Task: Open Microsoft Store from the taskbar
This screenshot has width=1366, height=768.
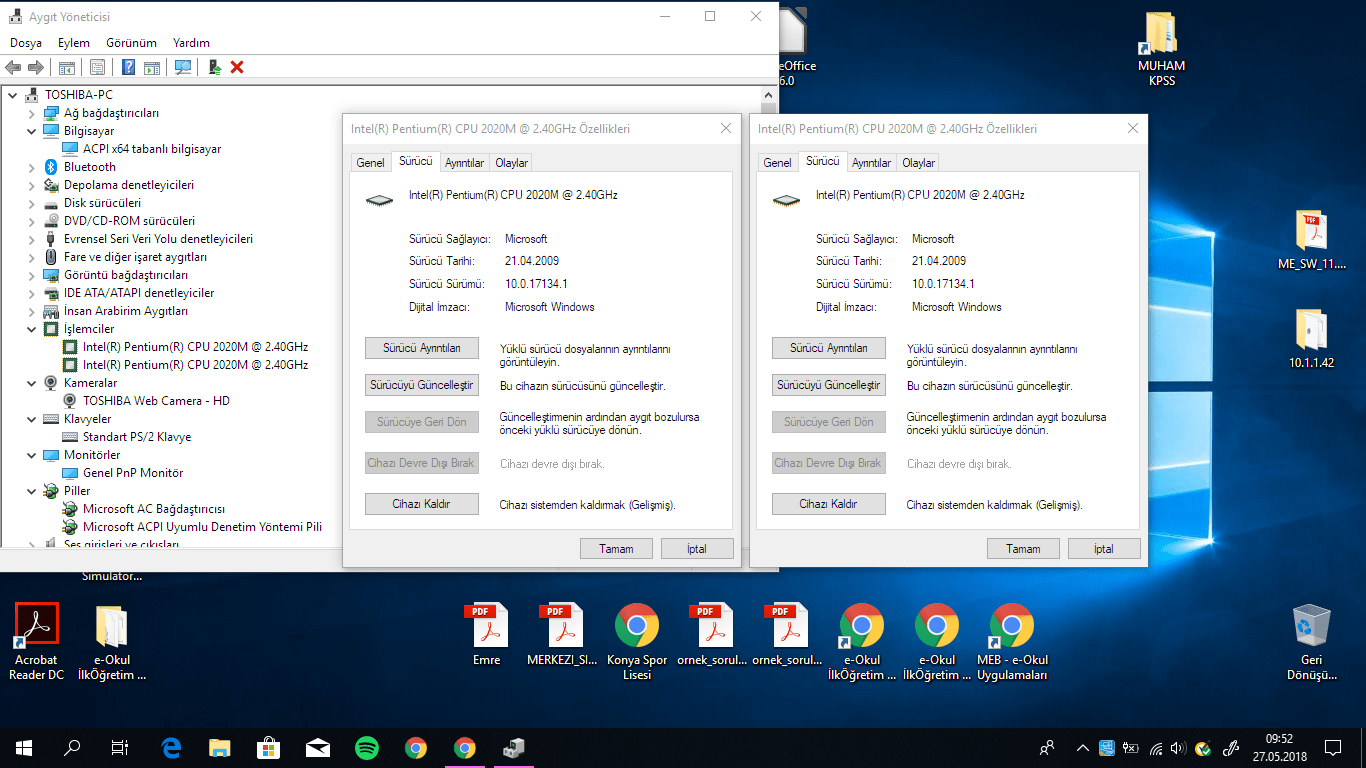Action: tap(269, 747)
